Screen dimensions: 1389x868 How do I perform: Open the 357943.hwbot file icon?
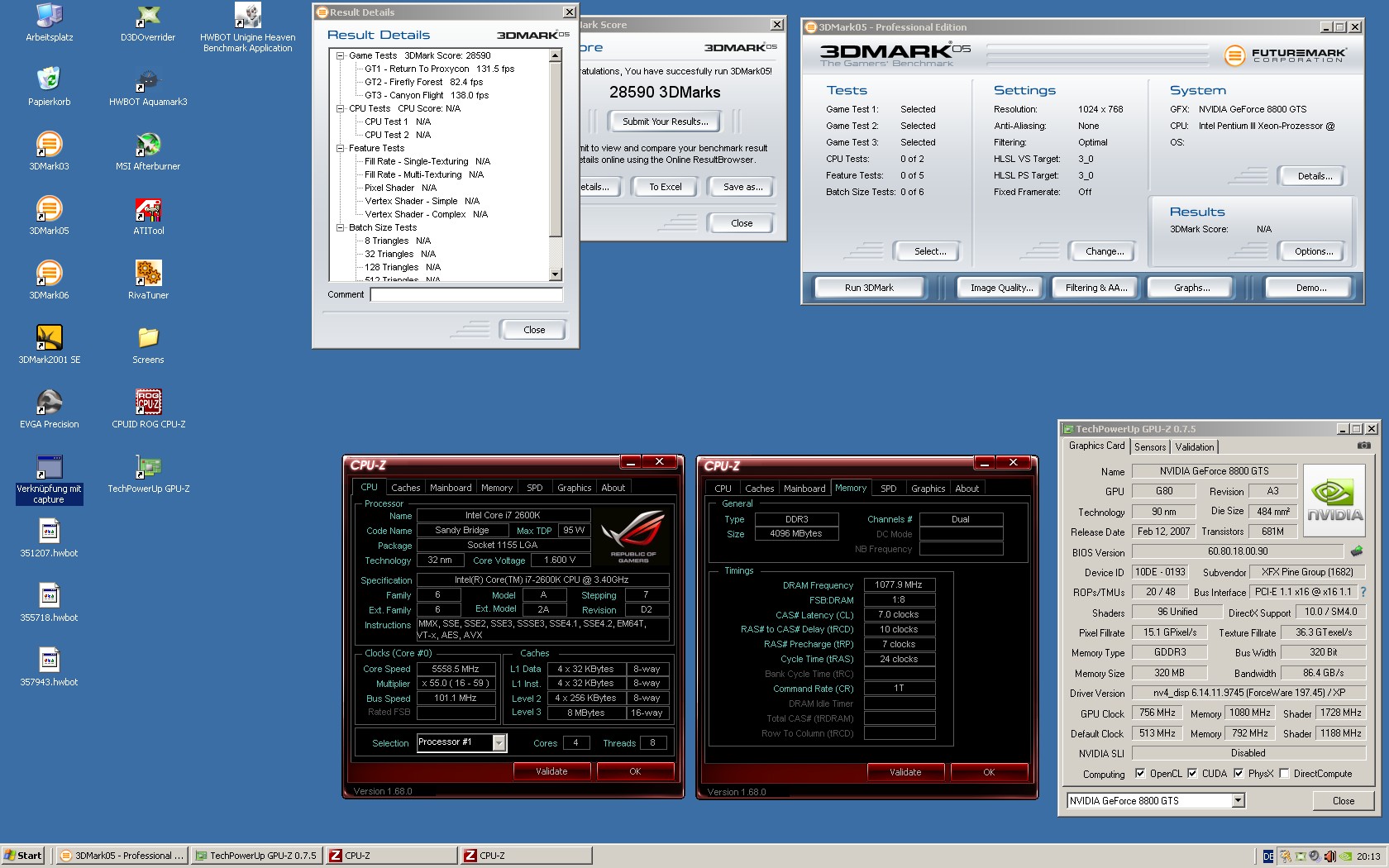[50, 660]
